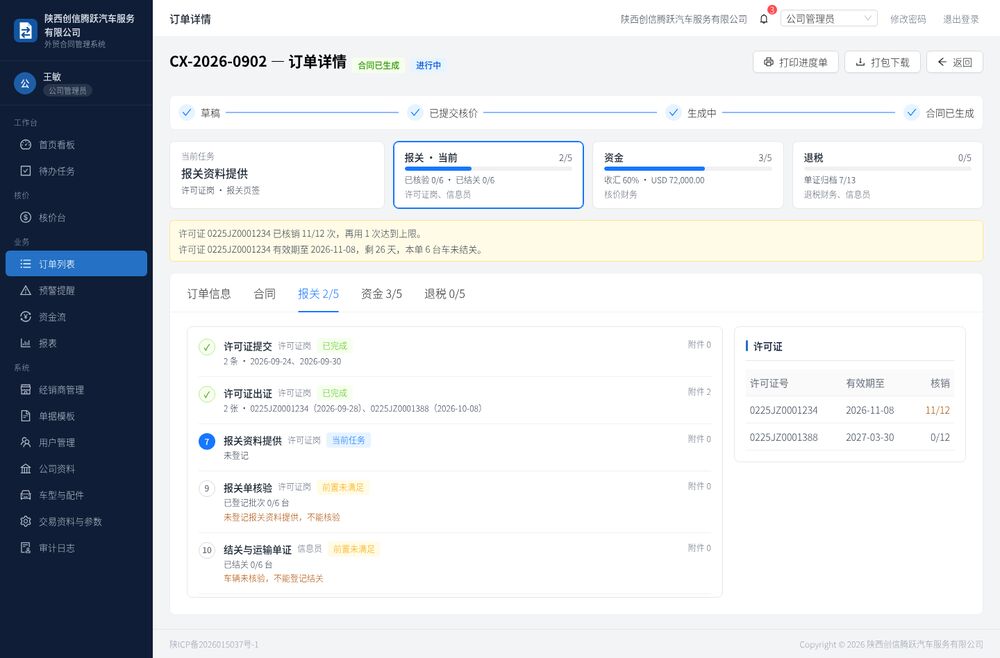Click the green check icon for 许可证出证
The width and height of the screenshot is (1000, 658).
click(207, 394)
